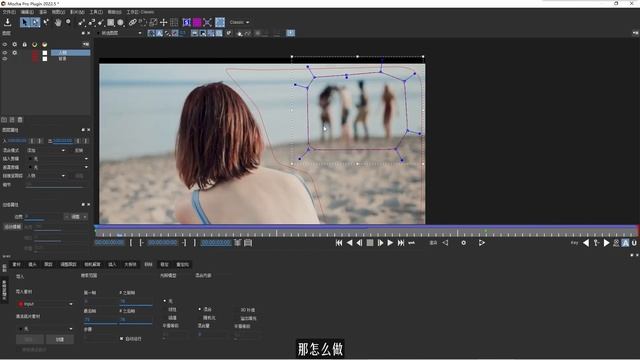Select the Rotate tool icon
640x360 pixels.
pyautogui.click(x=143, y=22)
